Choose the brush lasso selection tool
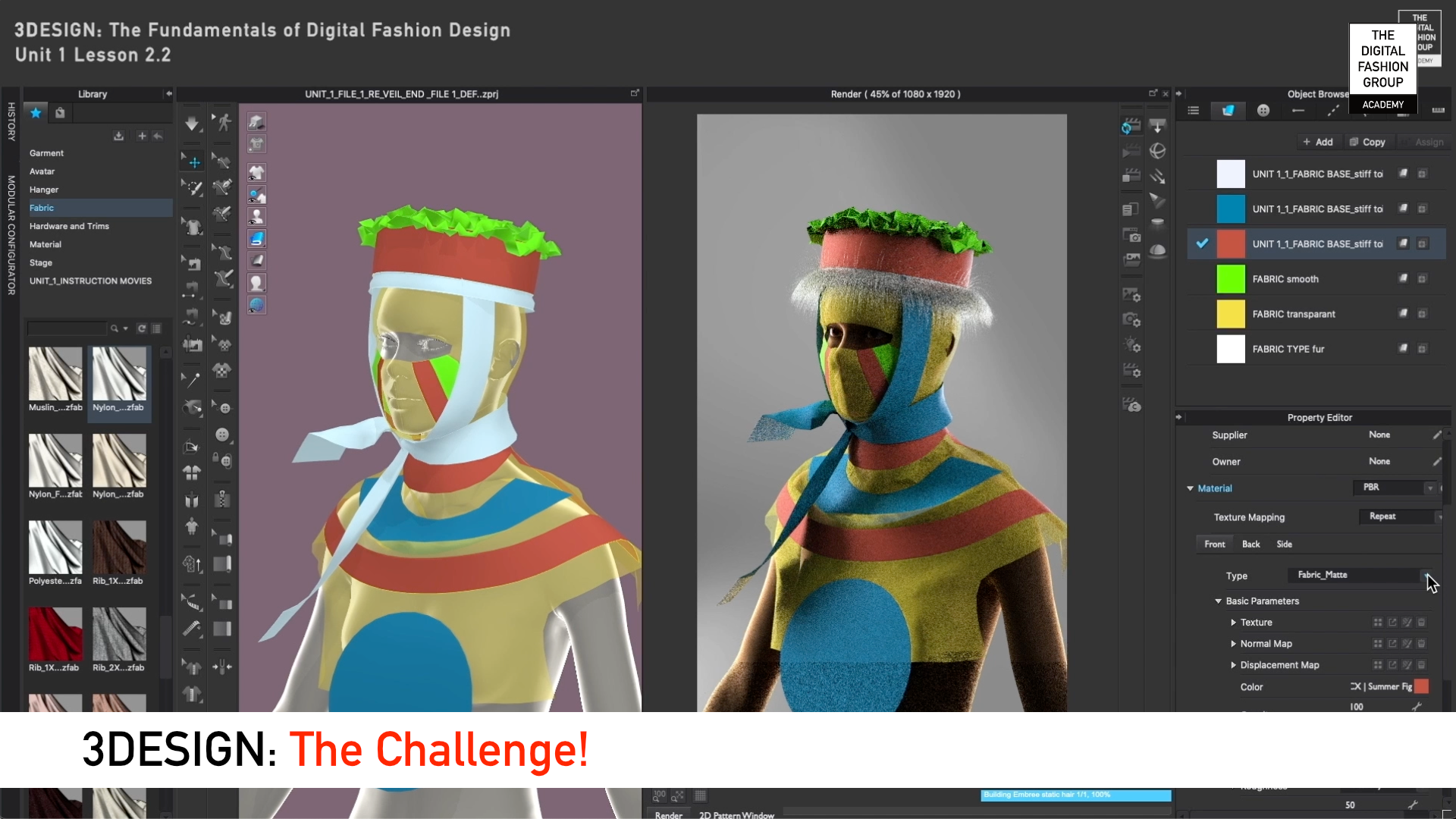This screenshot has height=819, width=1456. tap(193, 187)
